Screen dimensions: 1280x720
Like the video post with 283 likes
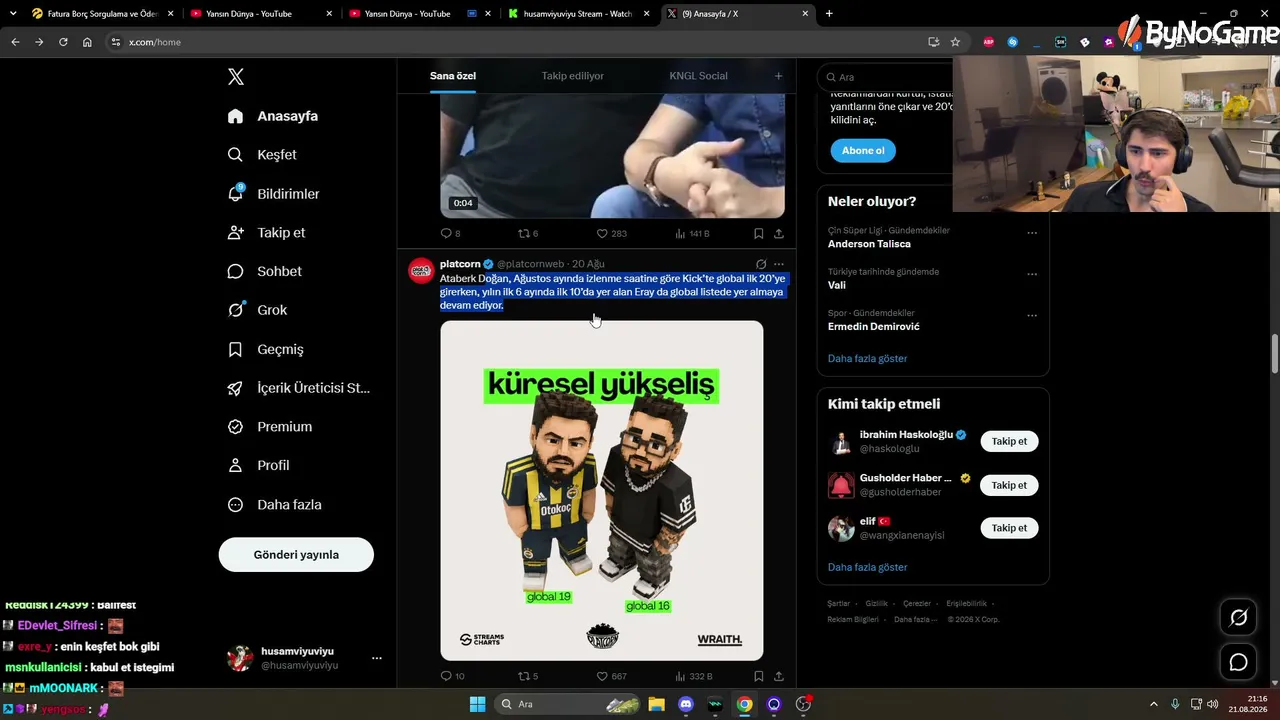(x=602, y=233)
